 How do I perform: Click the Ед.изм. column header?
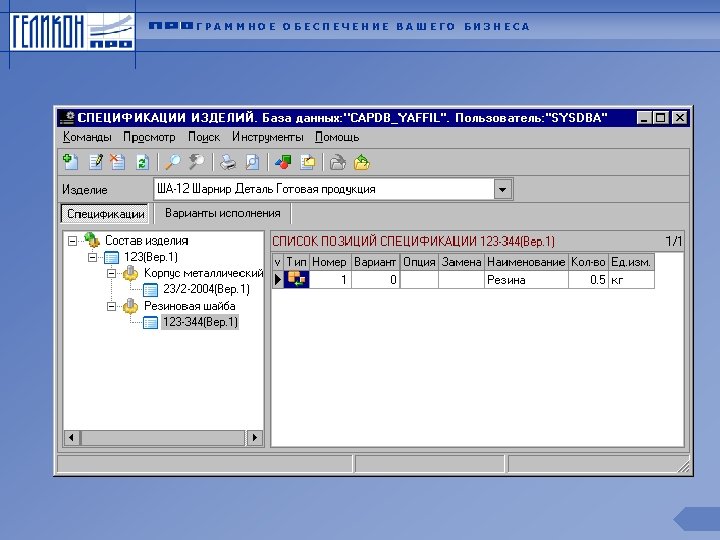(x=631, y=262)
